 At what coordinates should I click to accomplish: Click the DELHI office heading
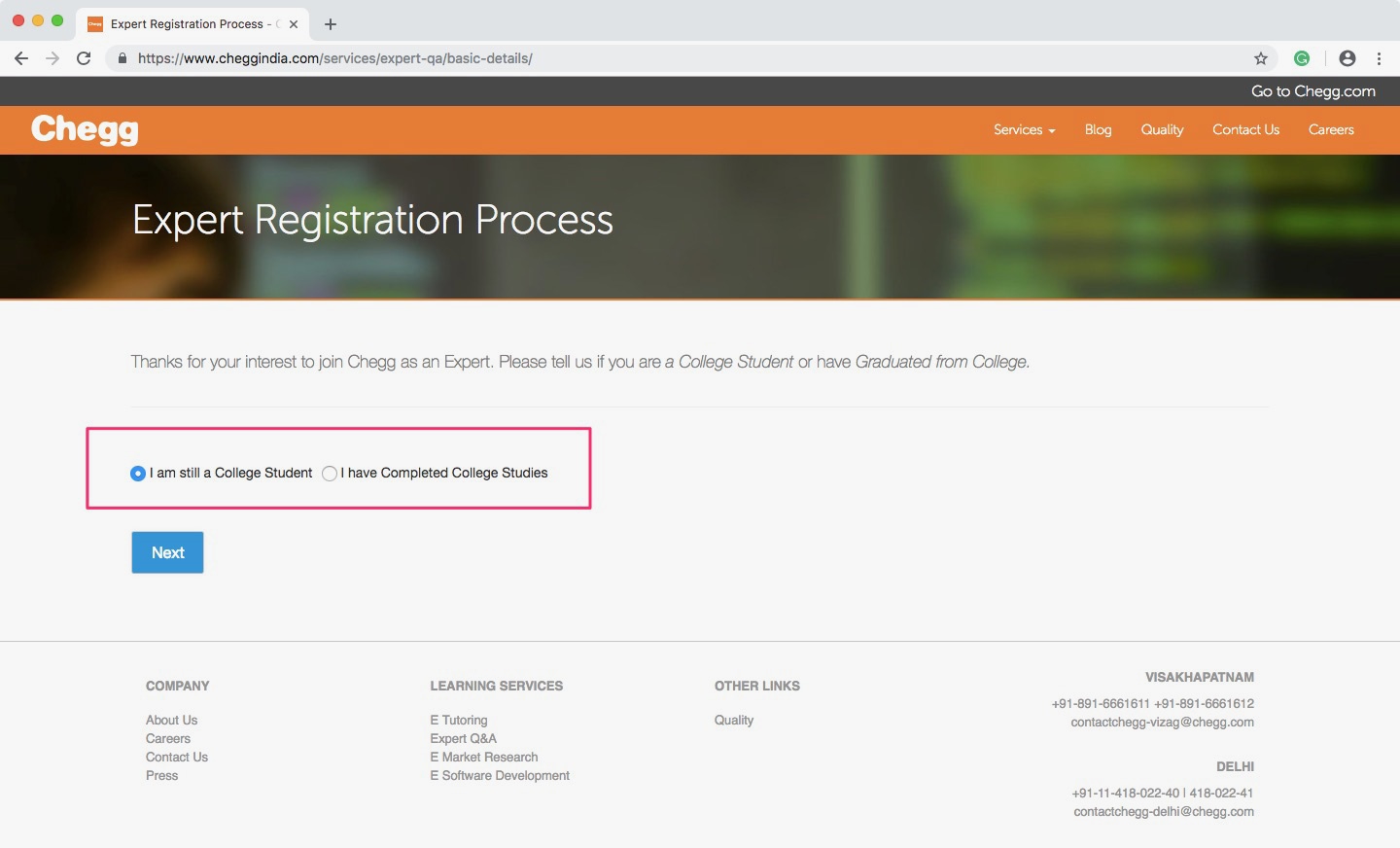point(1235,767)
